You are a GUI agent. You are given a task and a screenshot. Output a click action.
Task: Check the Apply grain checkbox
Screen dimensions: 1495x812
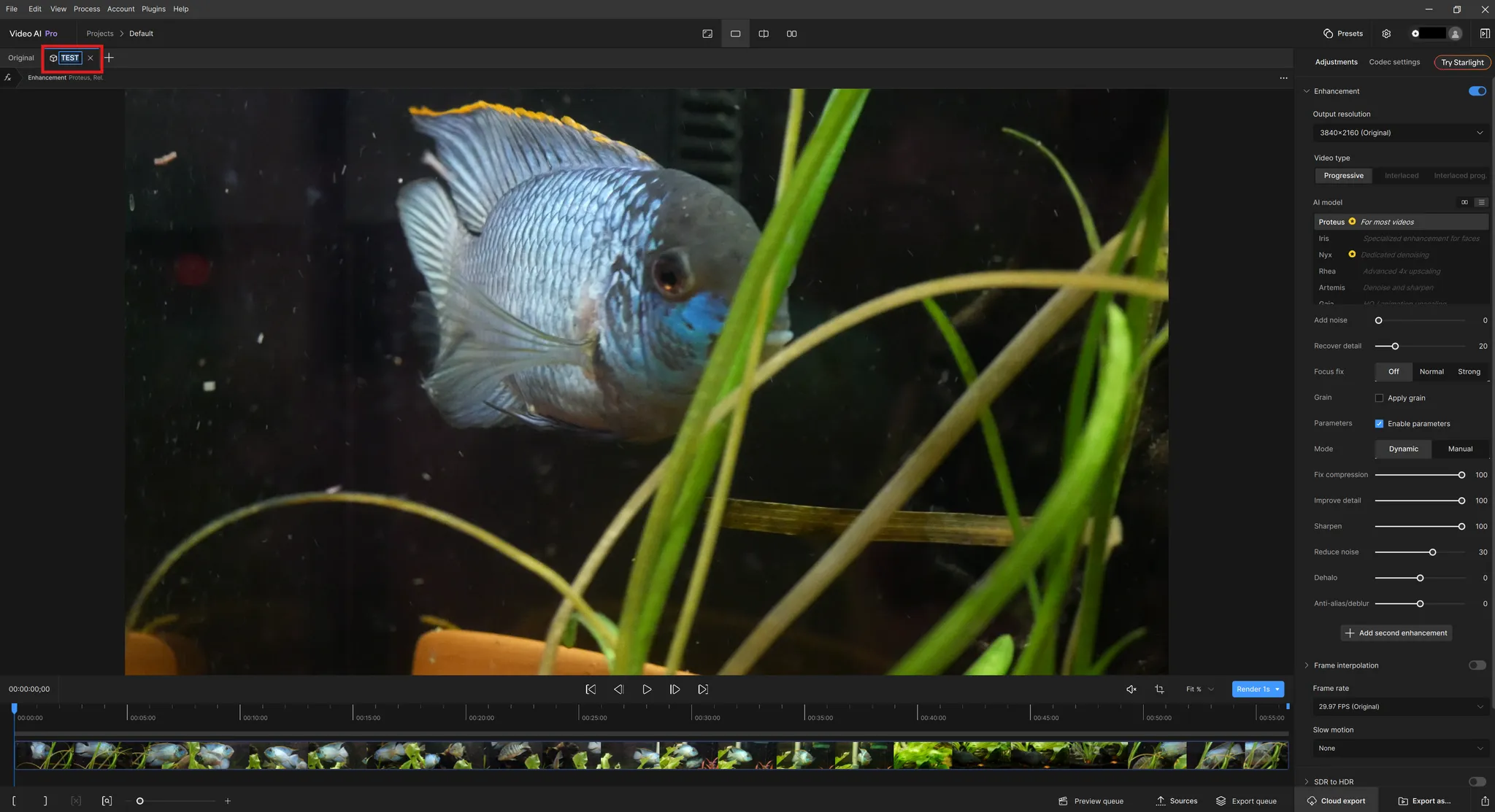[1379, 398]
